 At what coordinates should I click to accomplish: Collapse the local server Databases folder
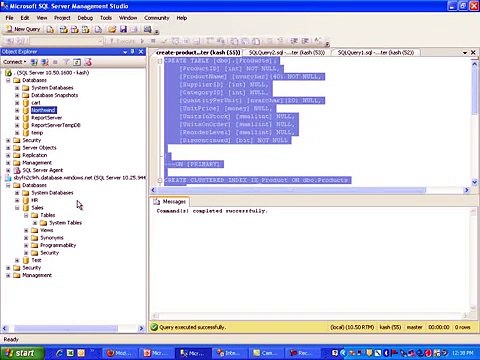coord(8,80)
